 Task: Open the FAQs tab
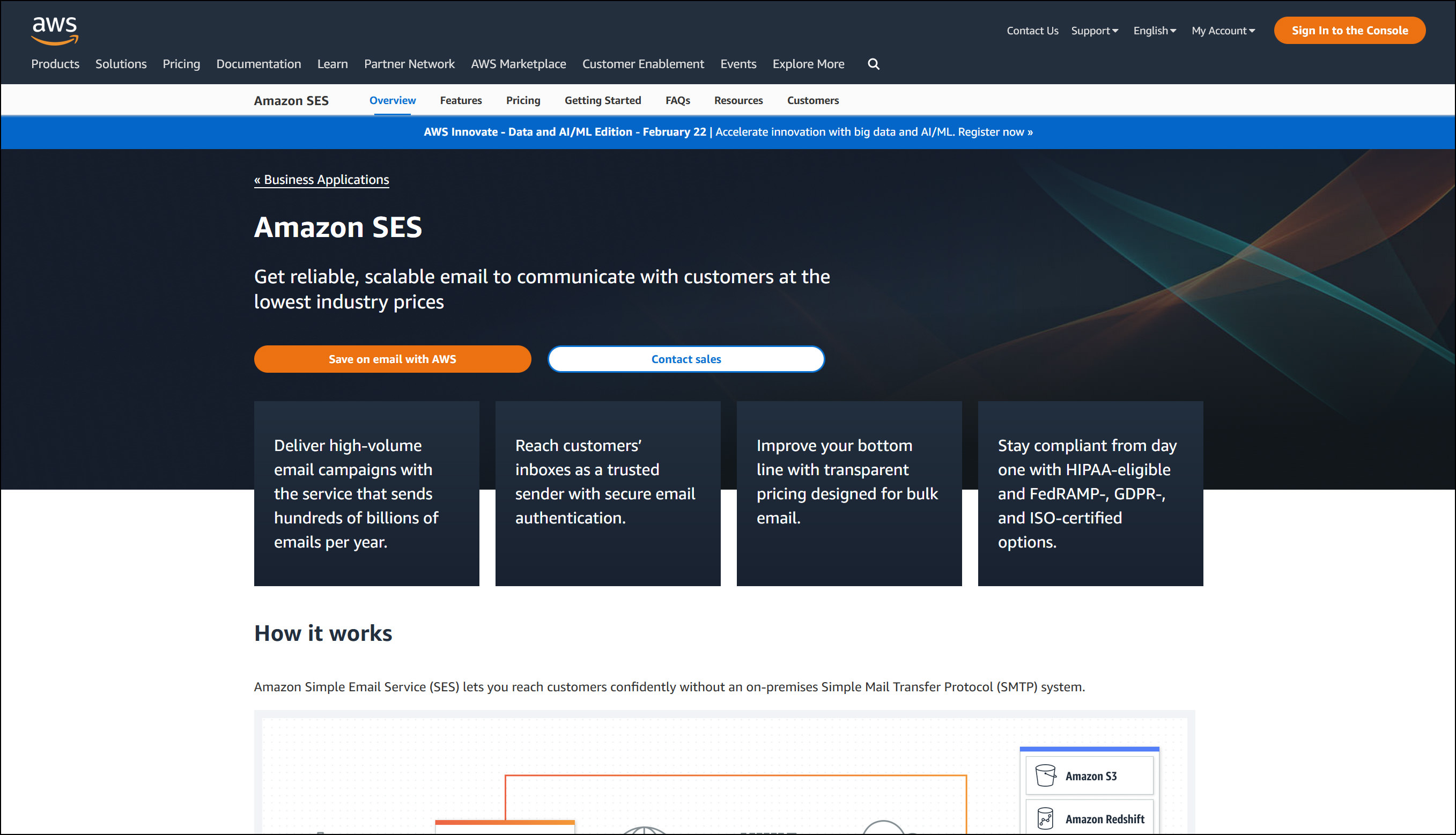677,100
